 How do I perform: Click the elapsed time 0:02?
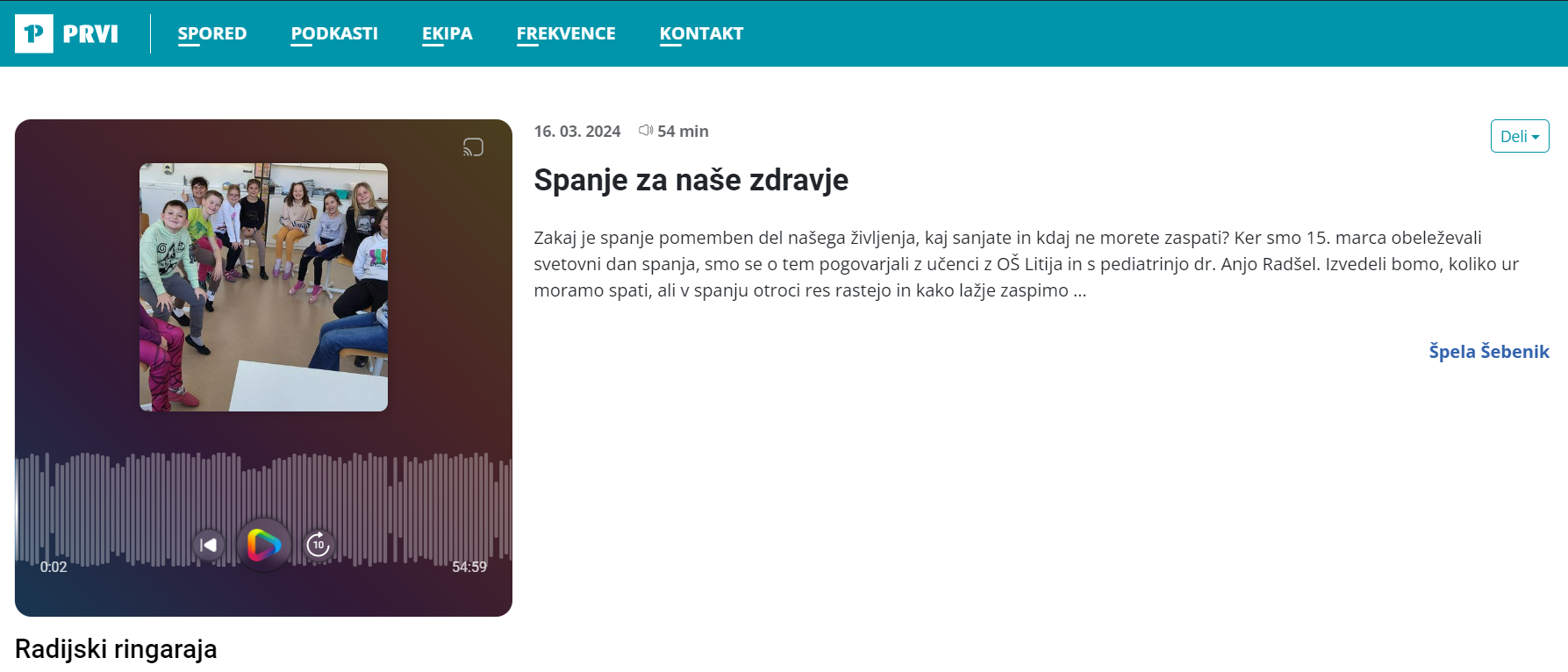point(54,567)
